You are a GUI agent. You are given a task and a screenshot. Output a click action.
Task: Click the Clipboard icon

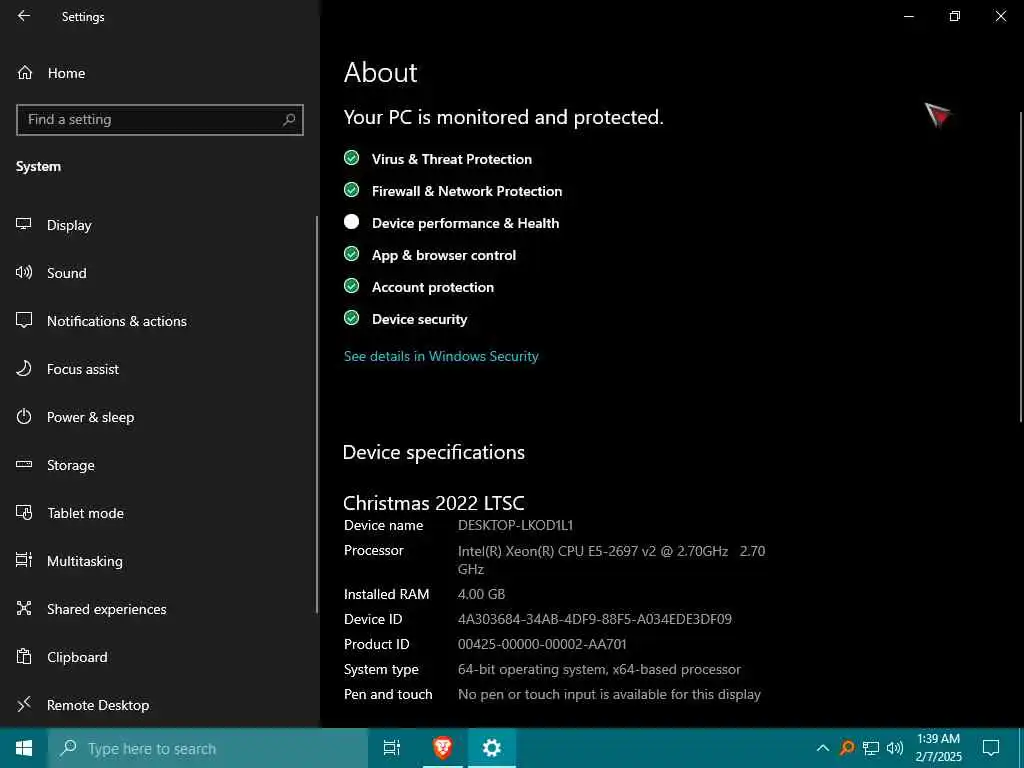pos(24,656)
